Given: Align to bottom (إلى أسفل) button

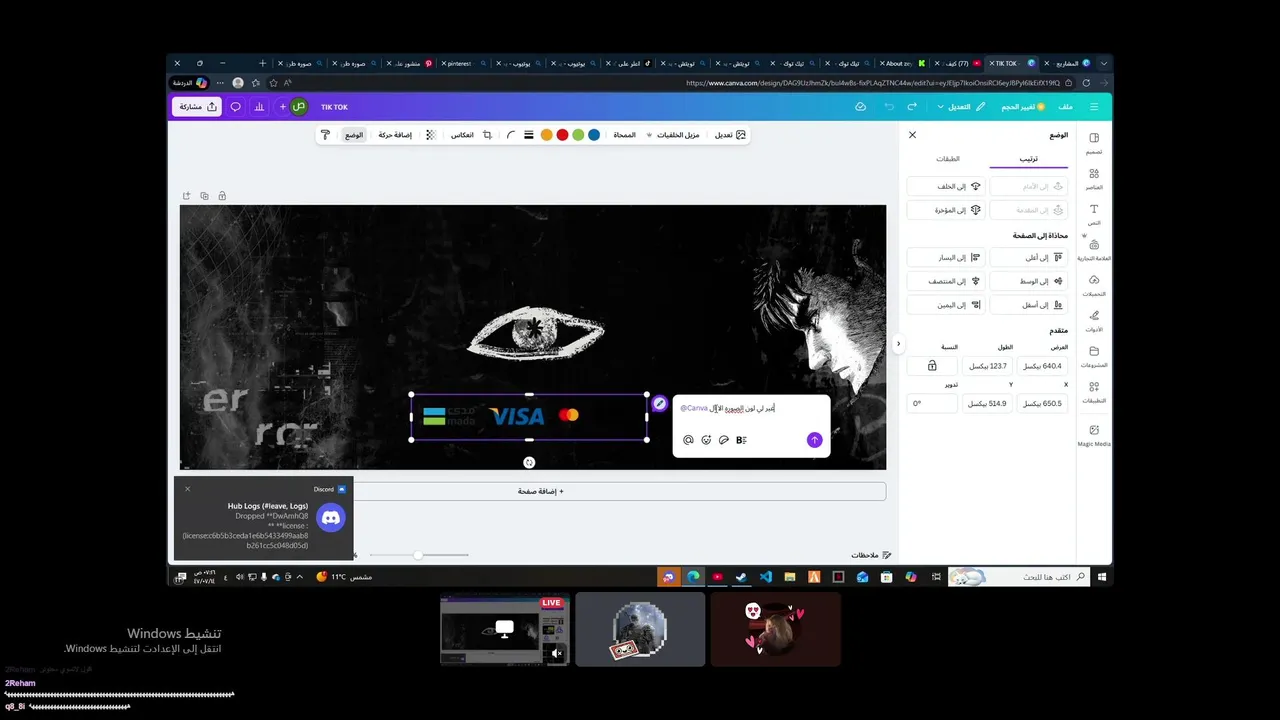Looking at the screenshot, I should [x=1028, y=305].
